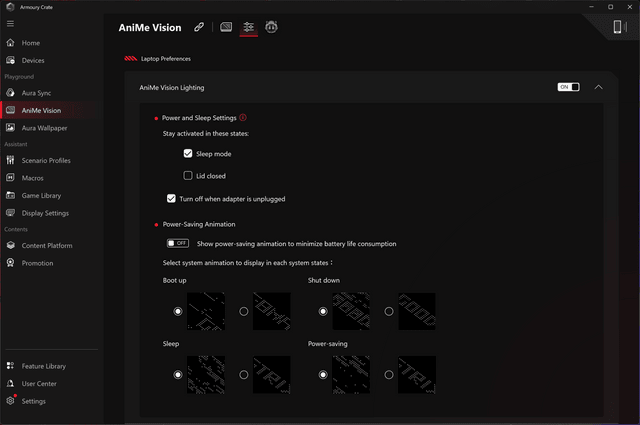Click the User Center icon

11,383
